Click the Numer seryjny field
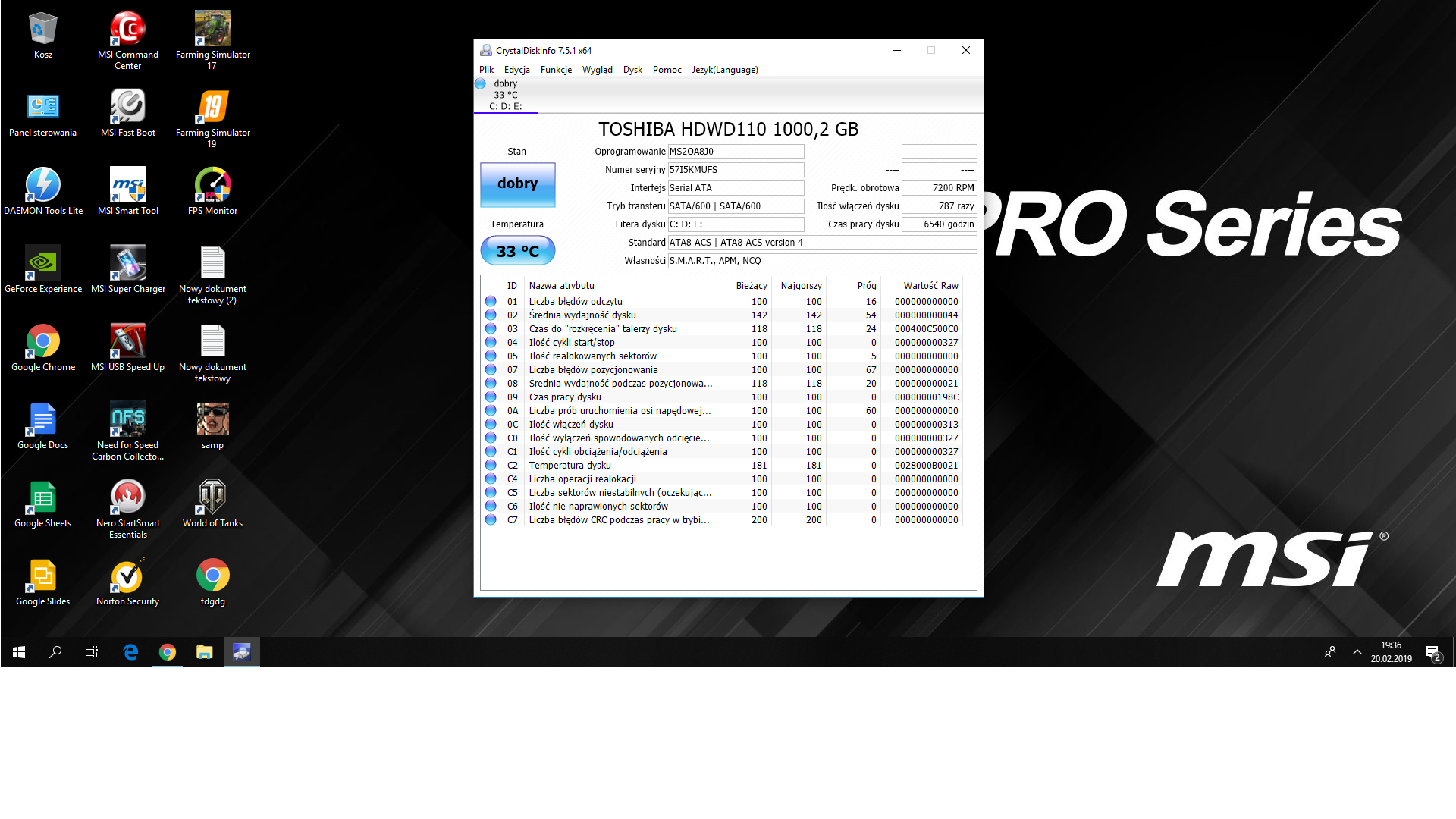 pos(736,170)
